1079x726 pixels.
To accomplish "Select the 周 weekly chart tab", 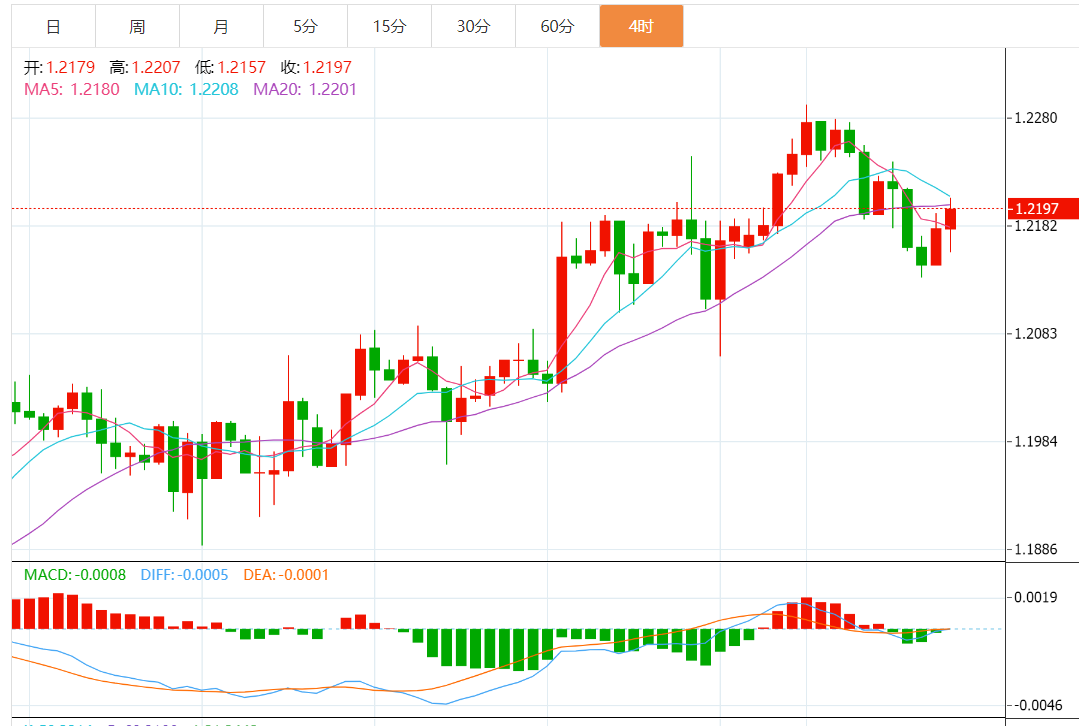I will 137,26.
